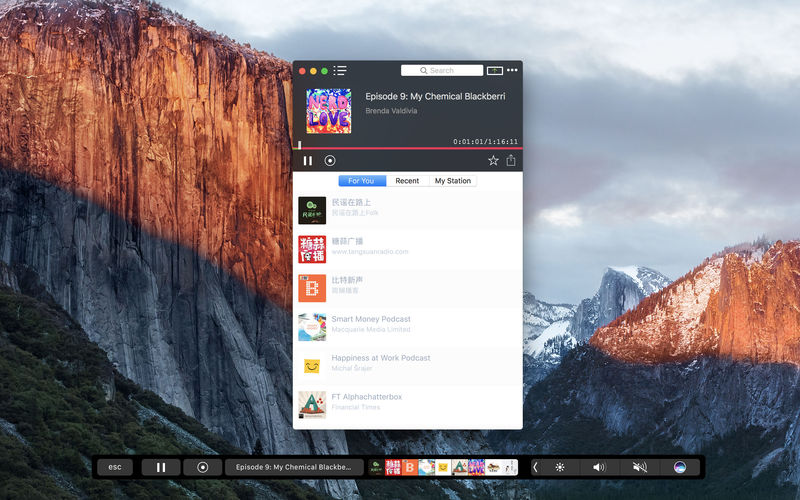Open the three-dots more menu
Viewport: 800px width, 500px height.
point(512,70)
